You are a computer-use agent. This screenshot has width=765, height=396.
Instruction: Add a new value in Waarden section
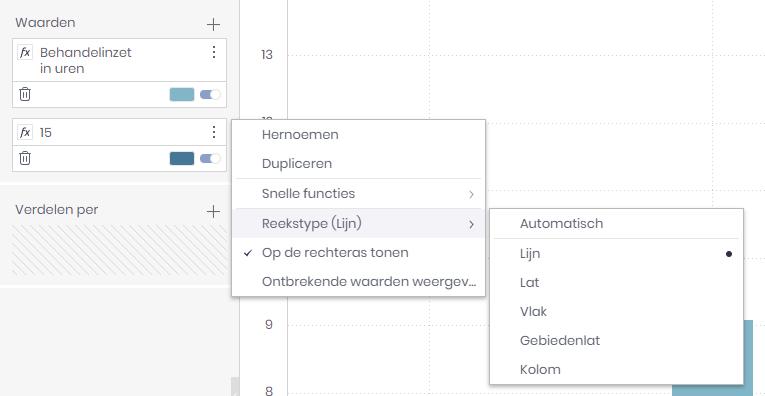point(213,24)
